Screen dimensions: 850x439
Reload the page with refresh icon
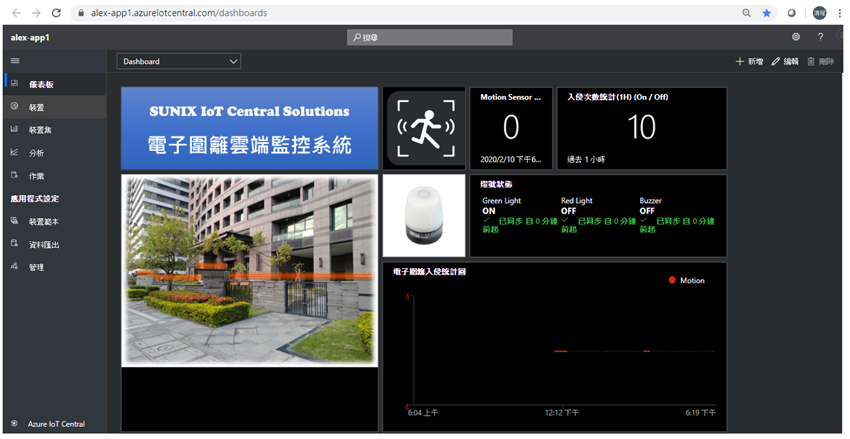click(56, 13)
